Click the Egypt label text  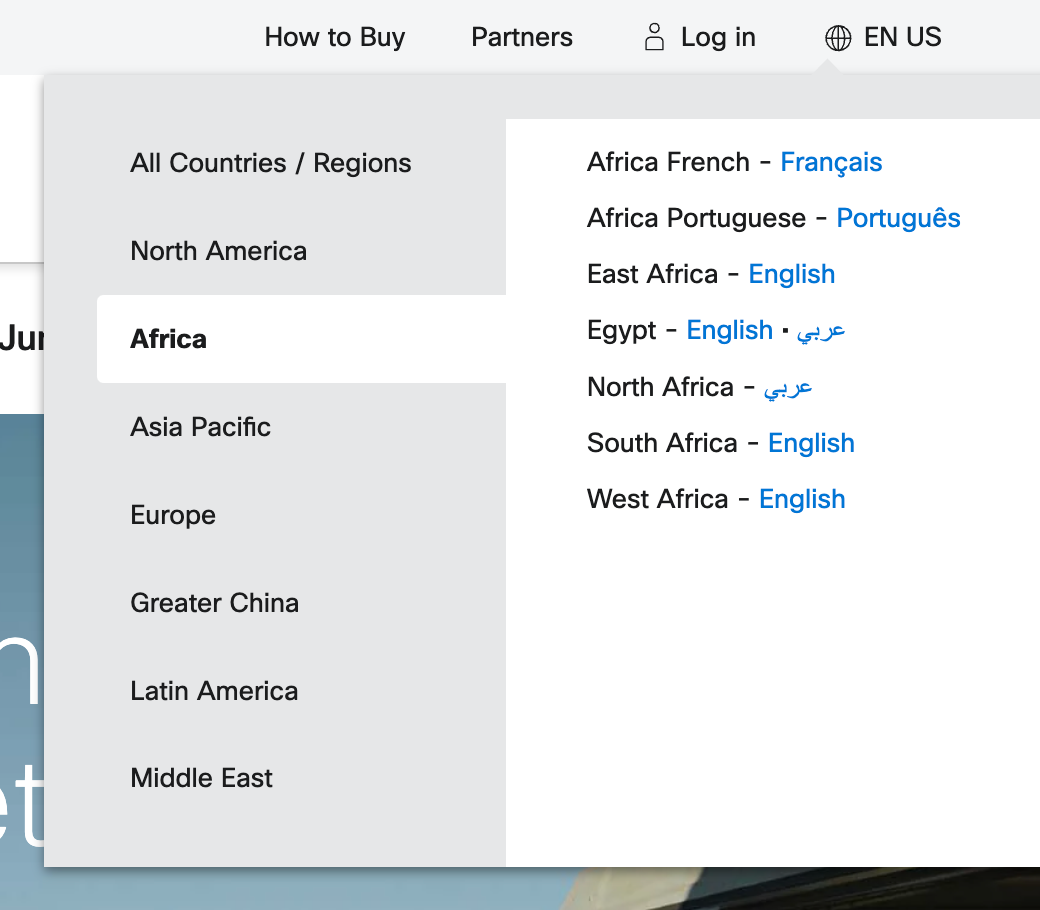pos(621,330)
